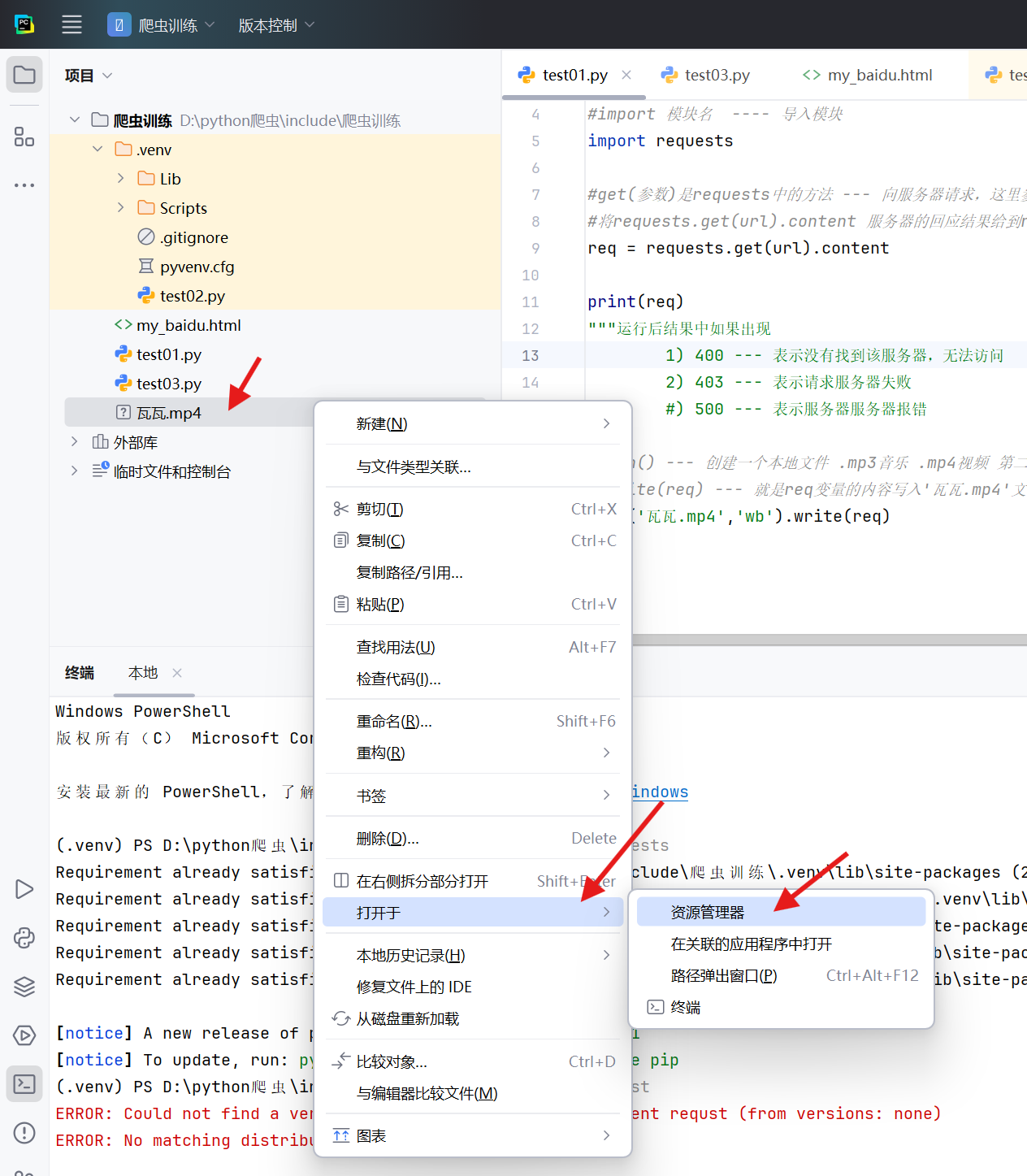
Task: Open the Python Packages layers icon
Action: (24, 987)
